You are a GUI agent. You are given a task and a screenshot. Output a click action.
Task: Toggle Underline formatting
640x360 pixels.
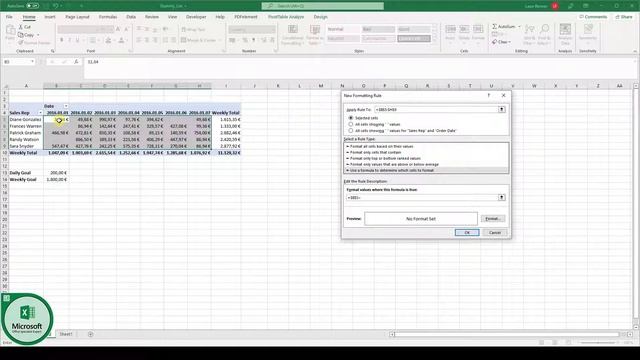[77, 40]
